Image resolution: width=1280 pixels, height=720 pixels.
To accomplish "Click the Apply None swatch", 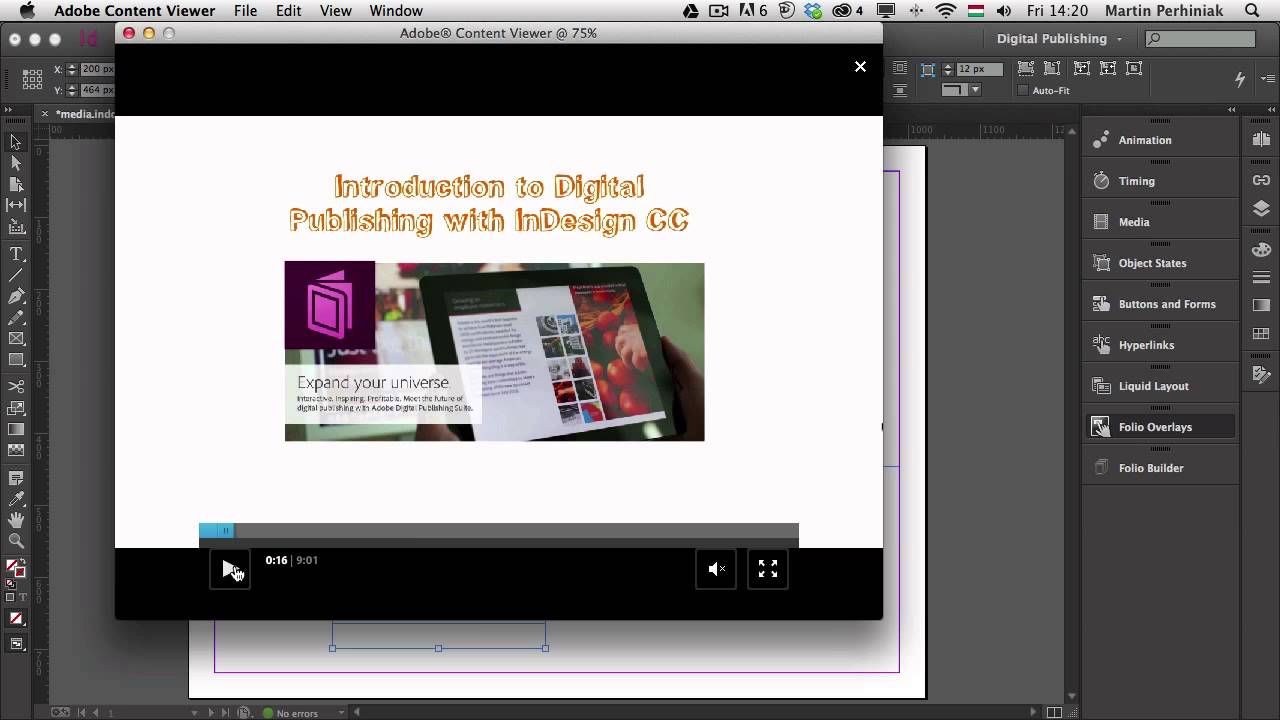I will pos(16,619).
